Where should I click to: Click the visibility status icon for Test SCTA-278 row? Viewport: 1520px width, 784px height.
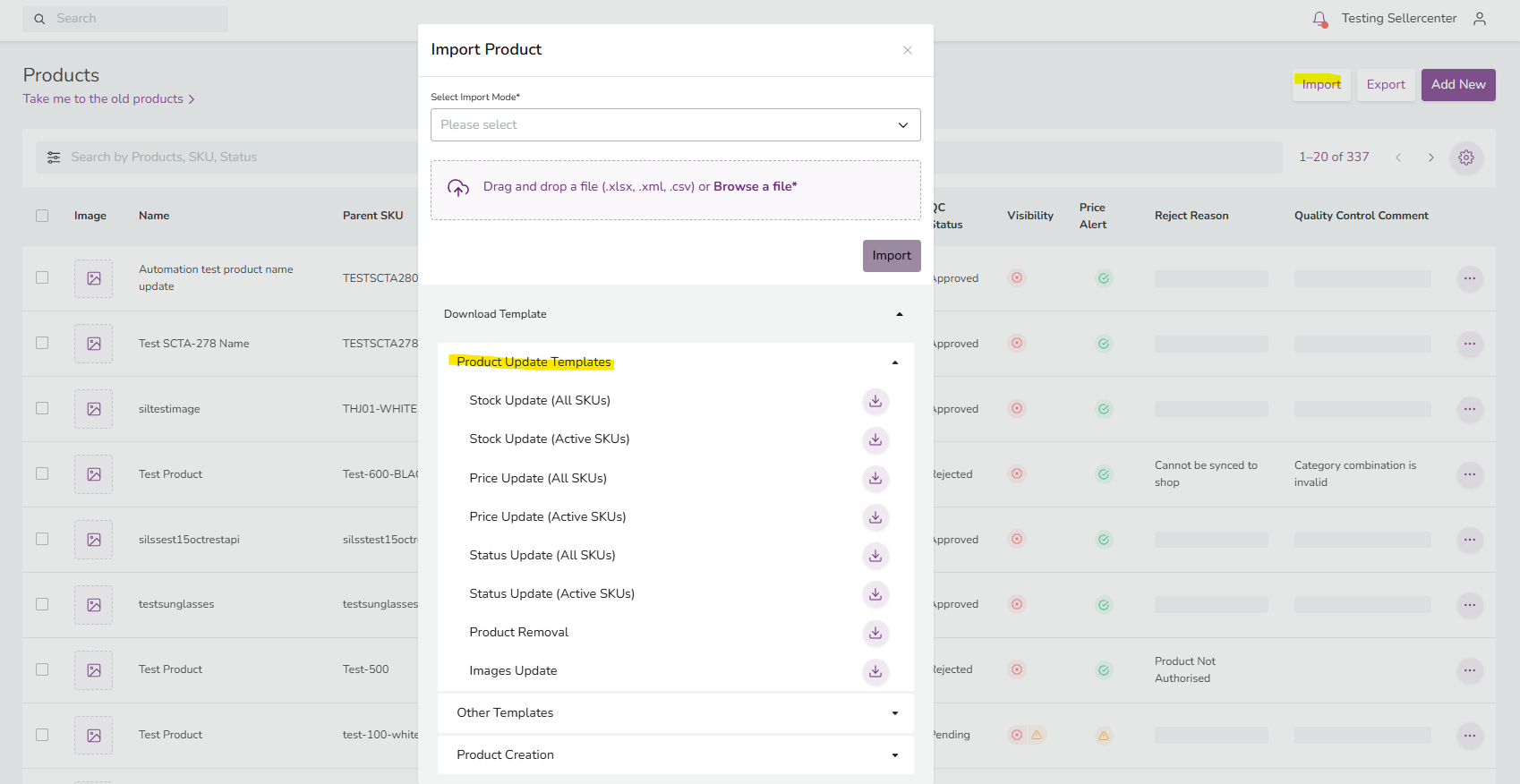[x=1017, y=343]
